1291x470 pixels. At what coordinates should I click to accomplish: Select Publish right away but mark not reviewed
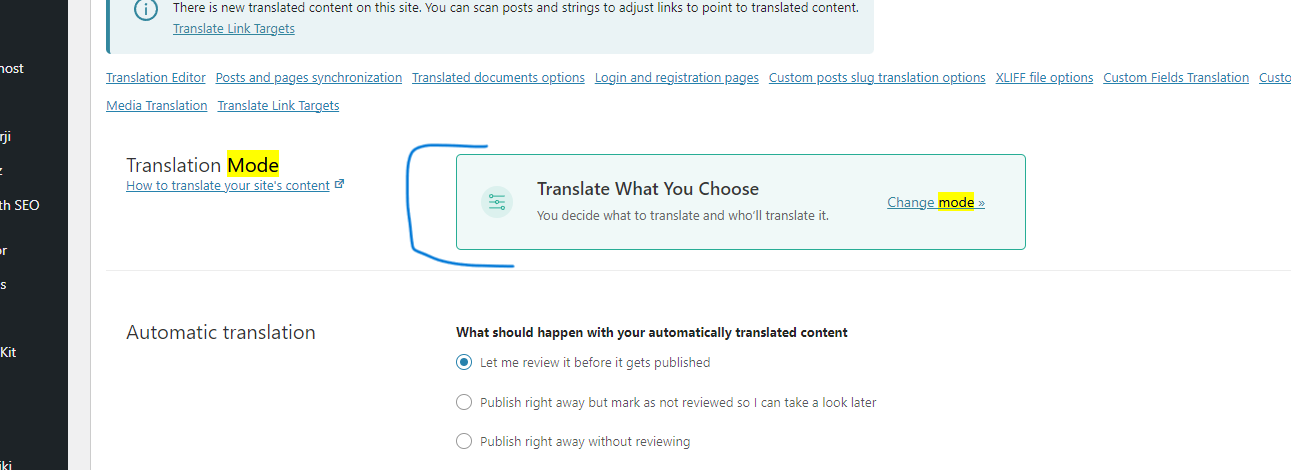click(464, 402)
